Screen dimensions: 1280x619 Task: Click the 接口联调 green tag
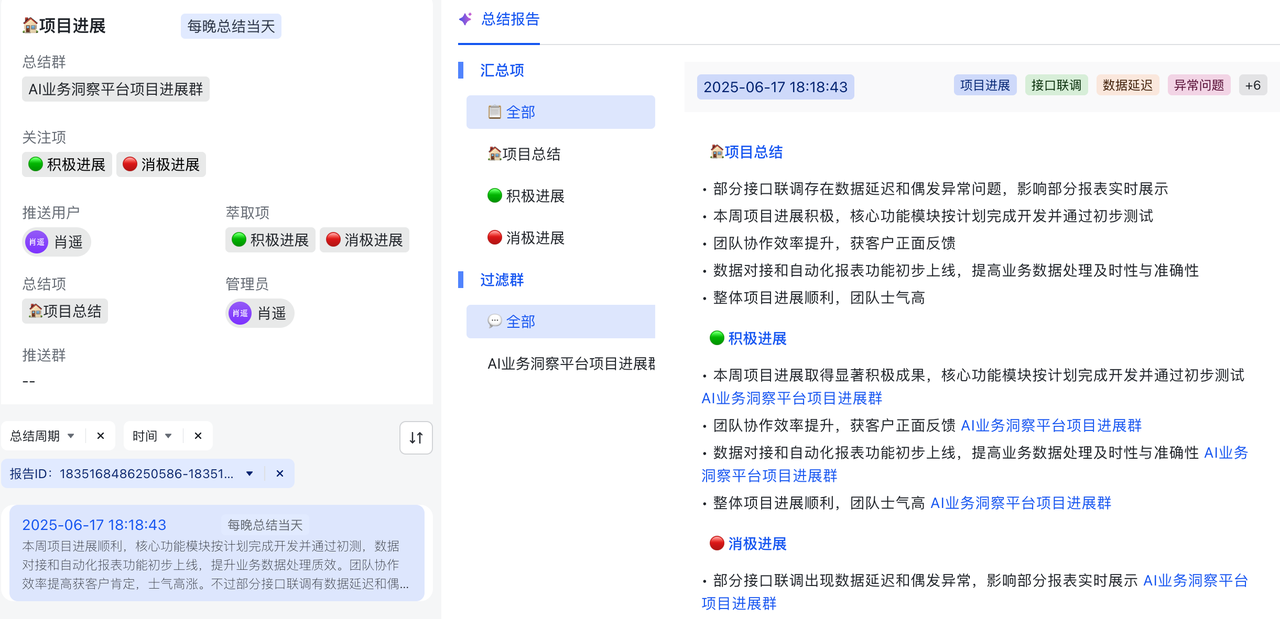click(x=1056, y=86)
